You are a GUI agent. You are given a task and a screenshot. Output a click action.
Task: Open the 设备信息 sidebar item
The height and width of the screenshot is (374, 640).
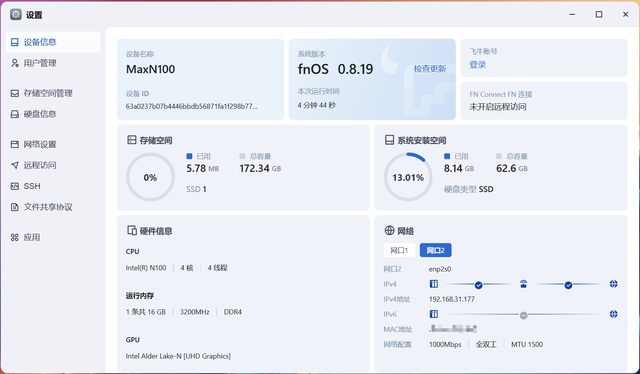(53, 42)
